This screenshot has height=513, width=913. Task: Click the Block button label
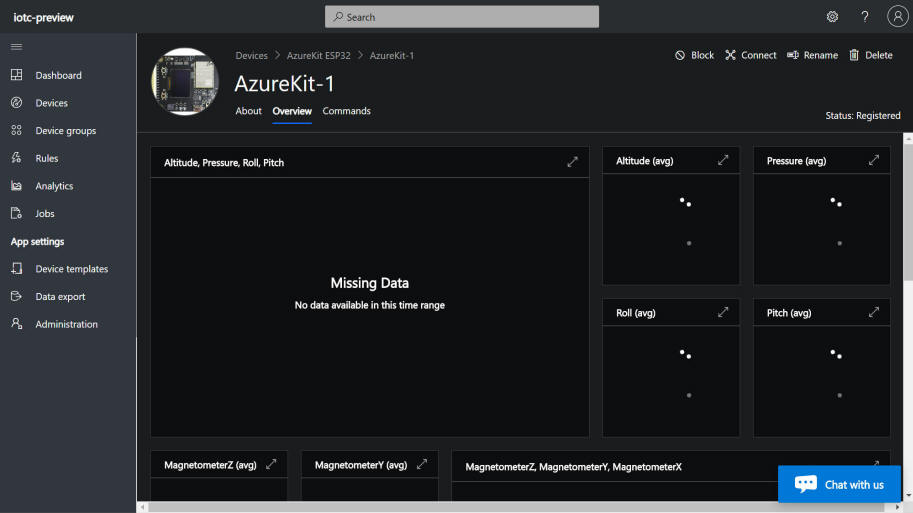pyautogui.click(x=702, y=55)
